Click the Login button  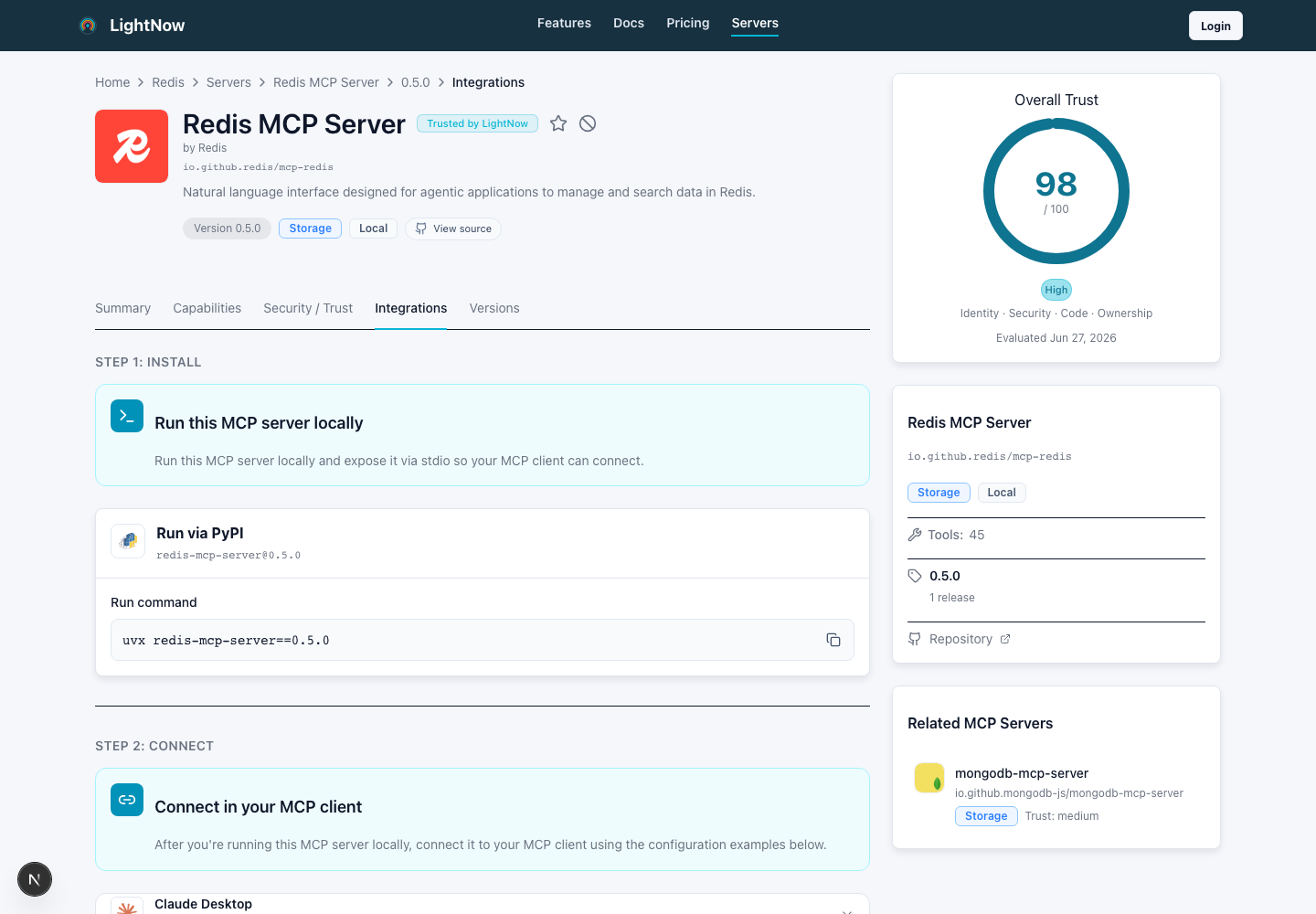tap(1215, 26)
